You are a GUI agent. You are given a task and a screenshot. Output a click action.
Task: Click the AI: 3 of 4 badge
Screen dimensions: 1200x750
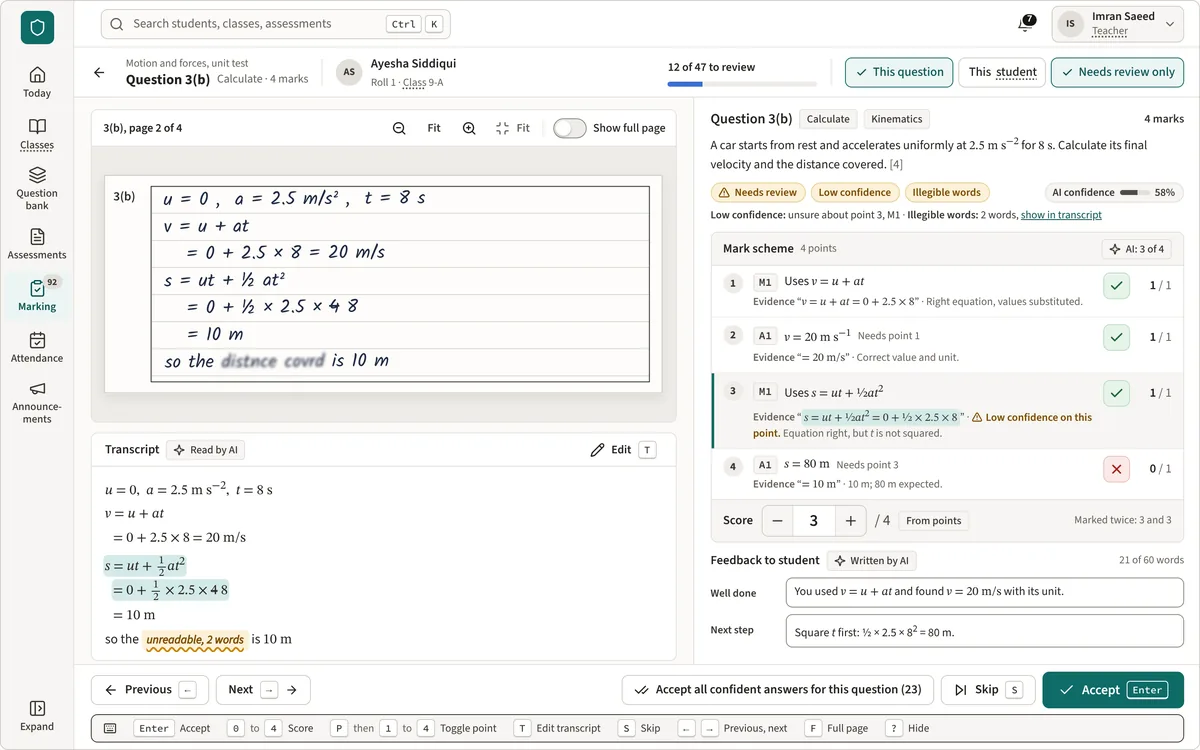[1137, 249]
